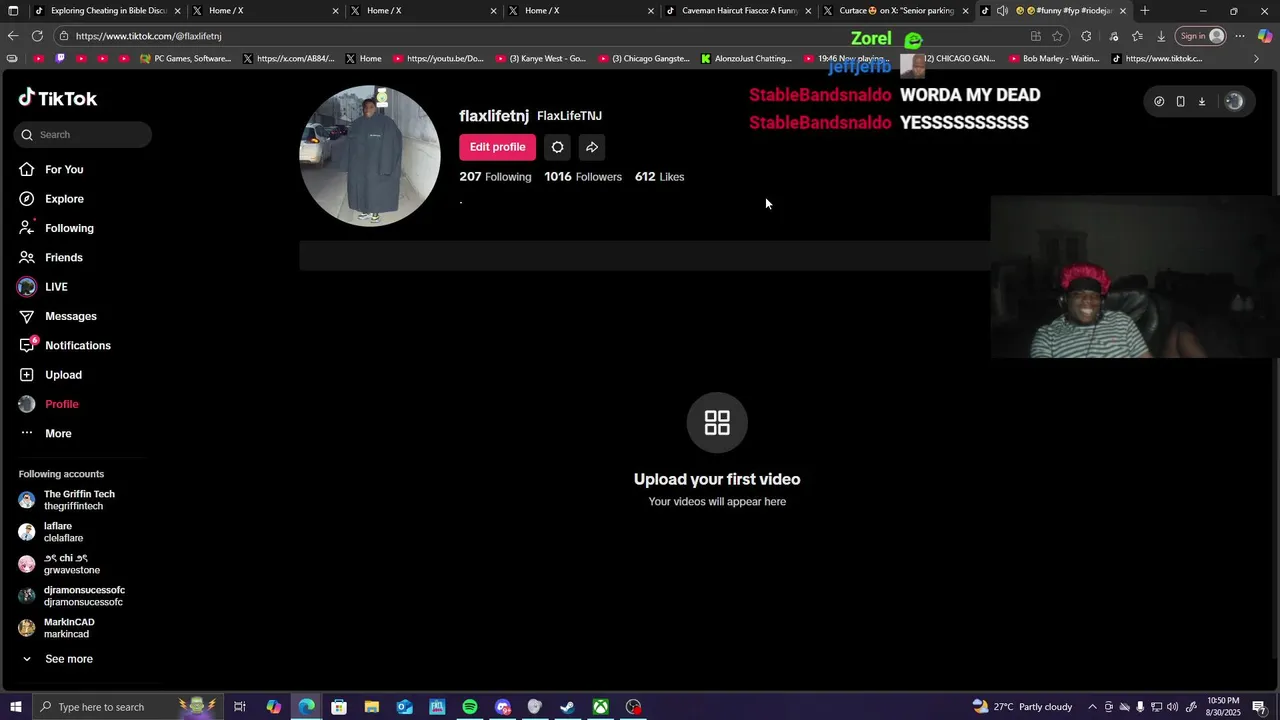Screen dimensions: 1280x720
Task: Click the browser back arrow
Action: (12, 36)
